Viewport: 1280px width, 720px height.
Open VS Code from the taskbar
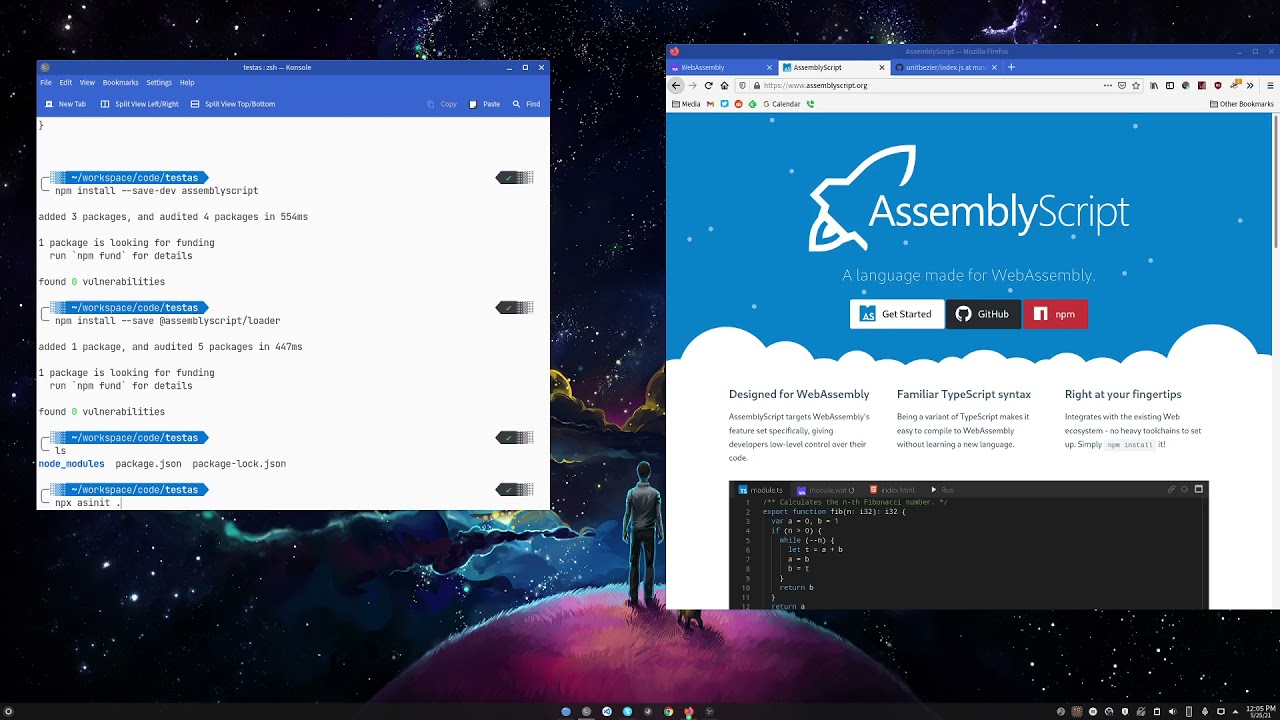(x=607, y=712)
